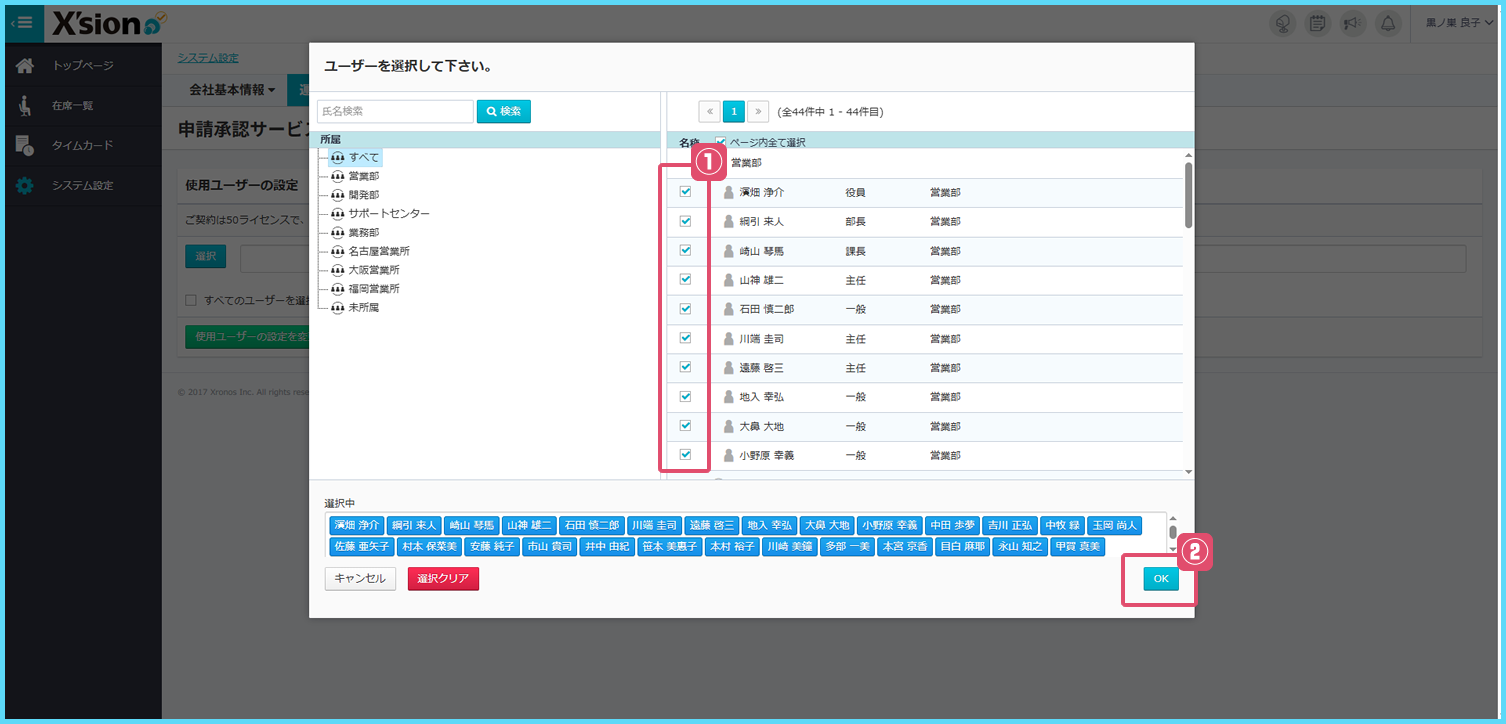
Task: Click the OK button
Action: click(x=1160, y=578)
